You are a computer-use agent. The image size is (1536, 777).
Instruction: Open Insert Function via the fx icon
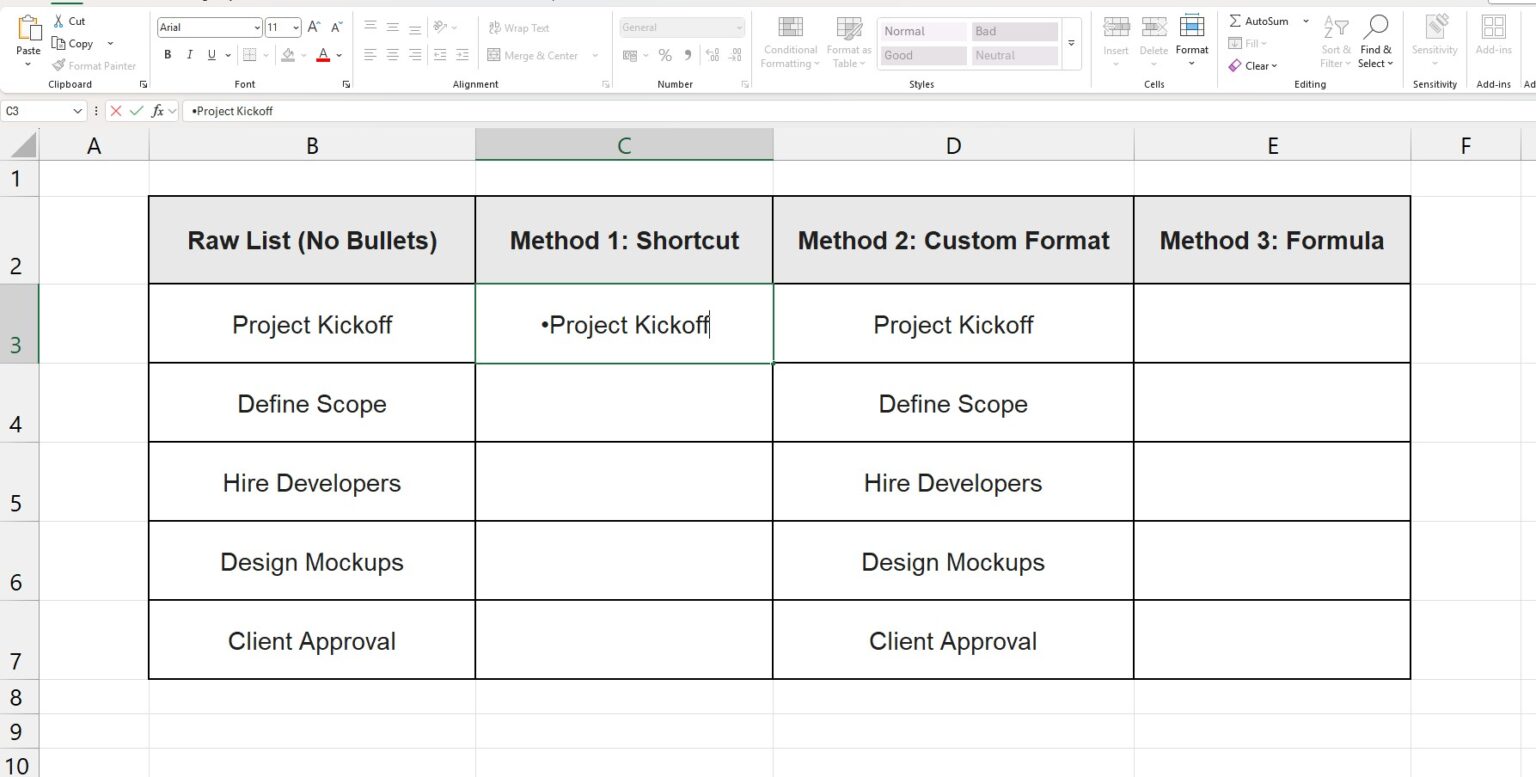pyautogui.click(x=158, y=111)
